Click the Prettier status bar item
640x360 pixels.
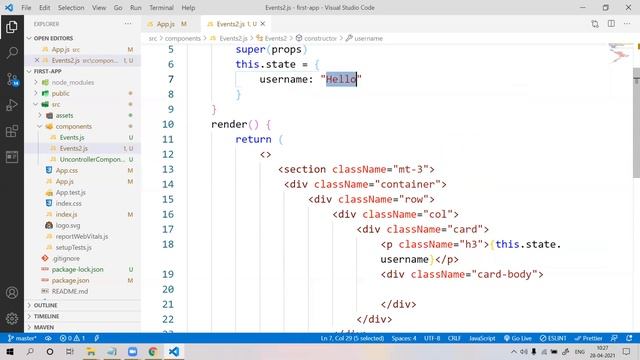pyautogui.click(x=588, y=338)
